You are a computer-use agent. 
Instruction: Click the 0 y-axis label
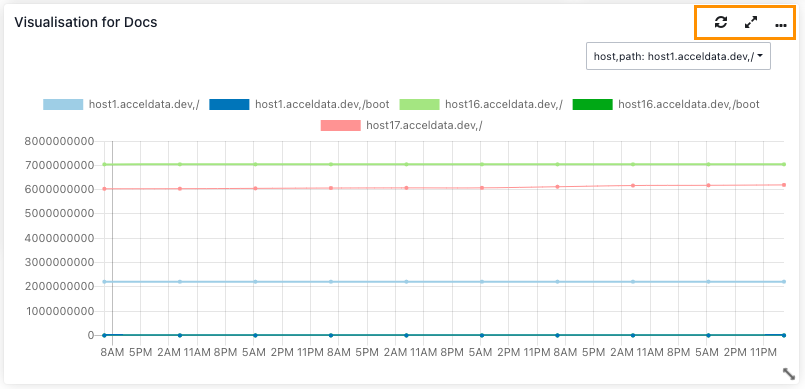(x=91, y=335)
